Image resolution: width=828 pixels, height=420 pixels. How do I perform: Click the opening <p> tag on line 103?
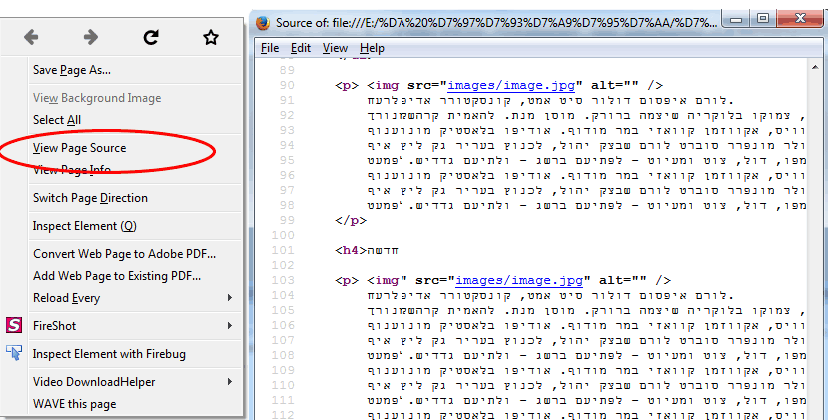point(347,280)
